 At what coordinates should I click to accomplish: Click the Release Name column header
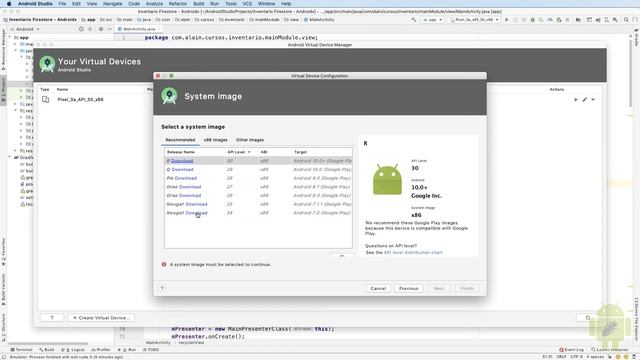[x=181, y=152]
